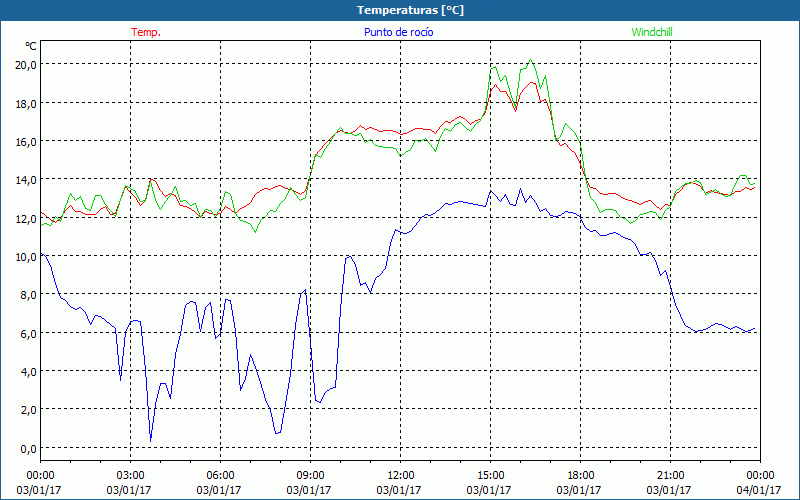Click the '10,0' y-axis value
This screenshot has width=800, height=500.
[x=26, y=257]
